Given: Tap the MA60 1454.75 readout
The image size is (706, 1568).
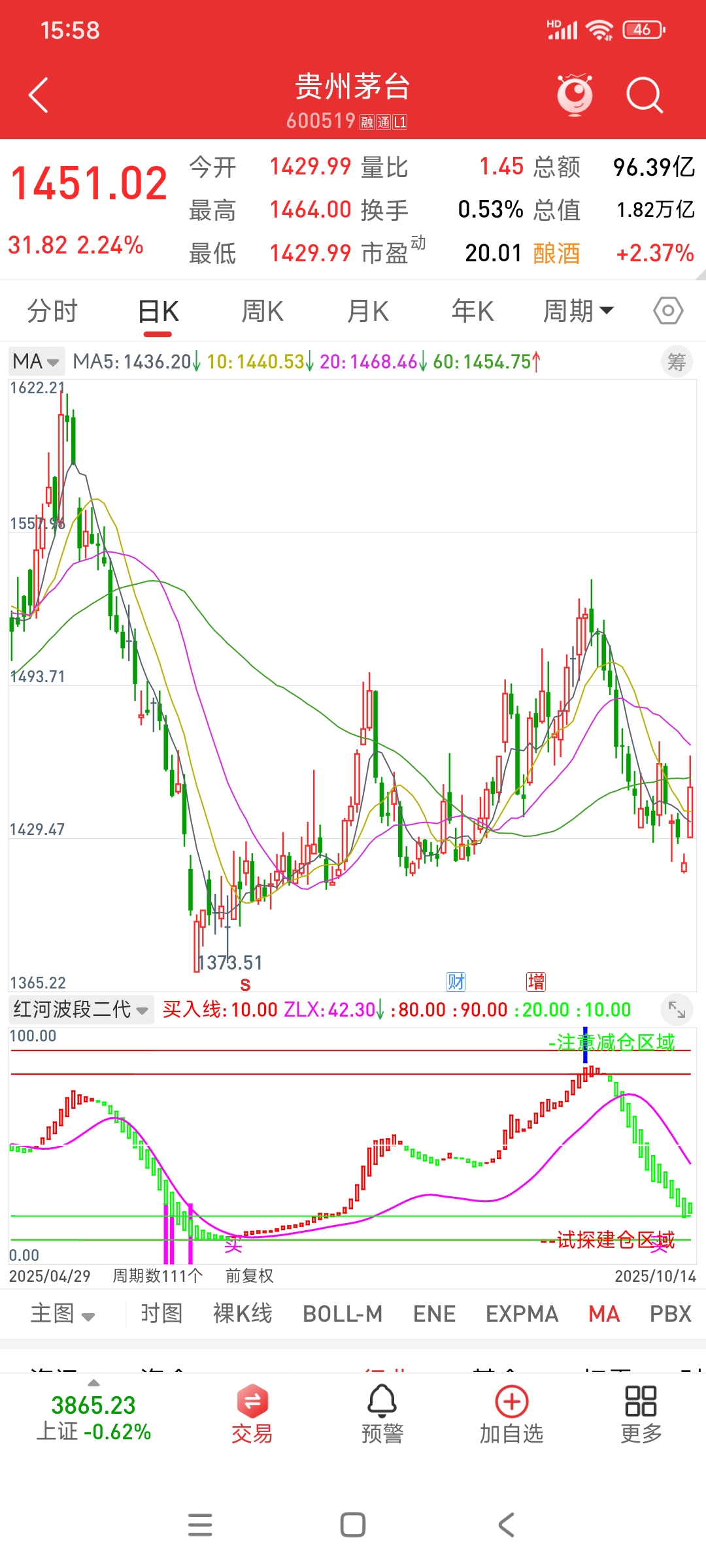Looking at the screenshot, I should pos(488,361).
